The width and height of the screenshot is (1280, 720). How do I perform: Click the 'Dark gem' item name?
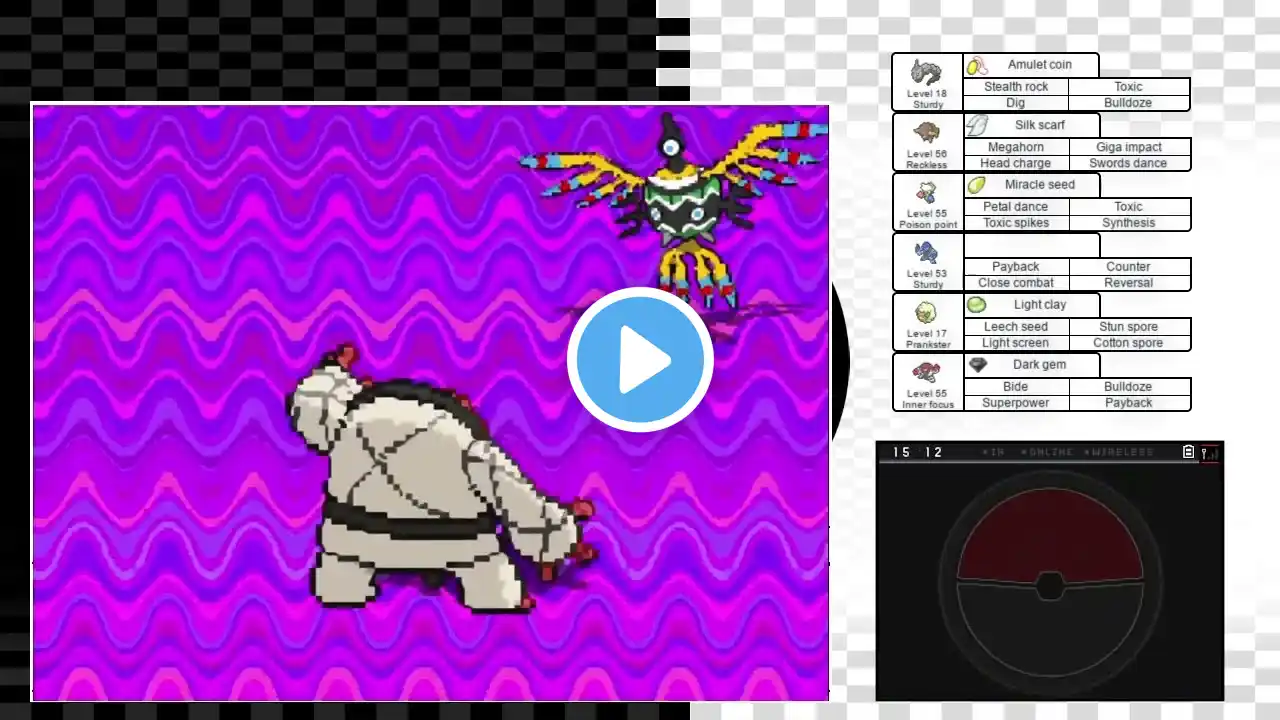[x=1040, y=365]
